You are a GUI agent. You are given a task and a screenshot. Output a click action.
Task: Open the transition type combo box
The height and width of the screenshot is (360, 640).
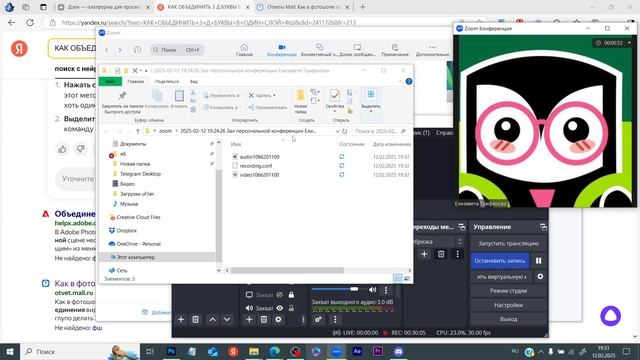click(438, 242)
